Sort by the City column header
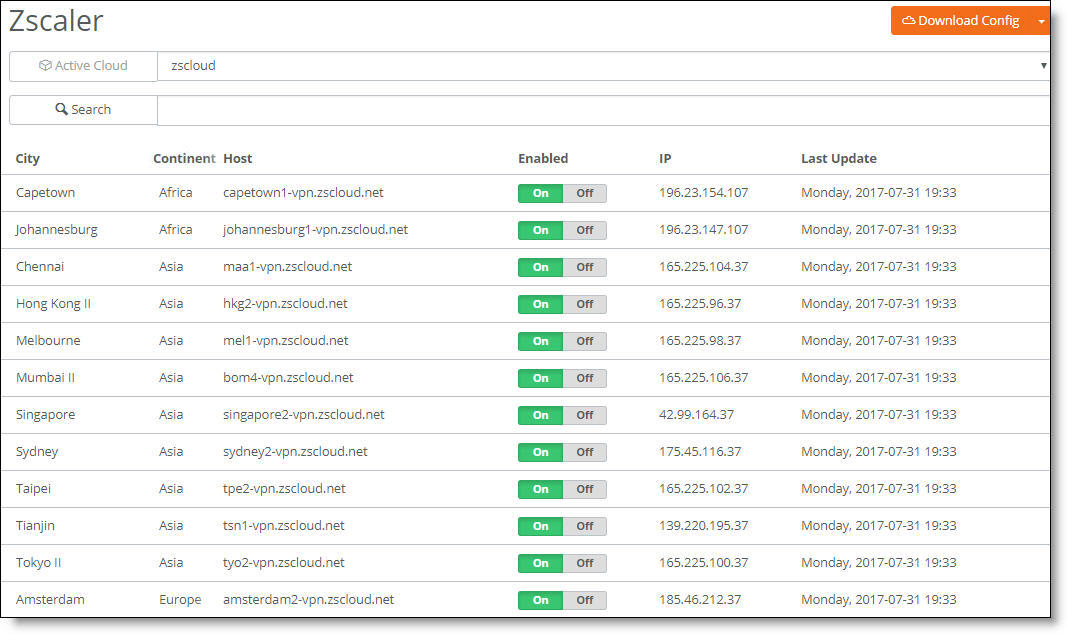The height and width of the screenshot is (634, 1067). 28,158
